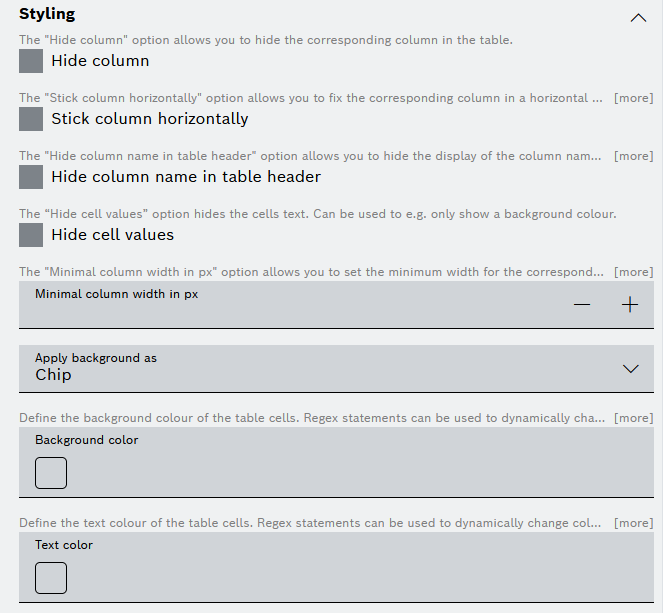Read more about background colour description
The height and width of the screenshot is (613, 664).
coord(633,417)
